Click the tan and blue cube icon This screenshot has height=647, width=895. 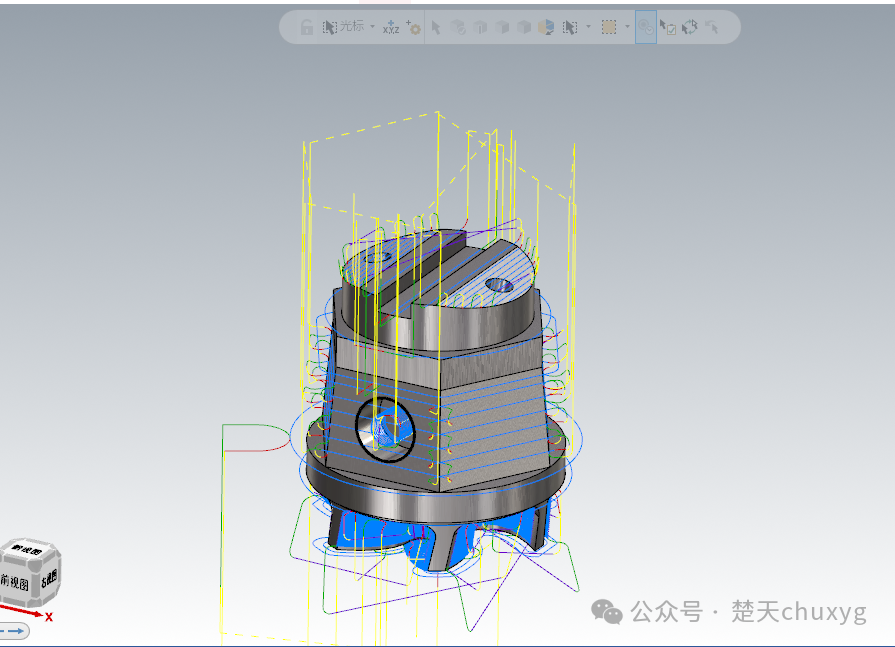546,27
